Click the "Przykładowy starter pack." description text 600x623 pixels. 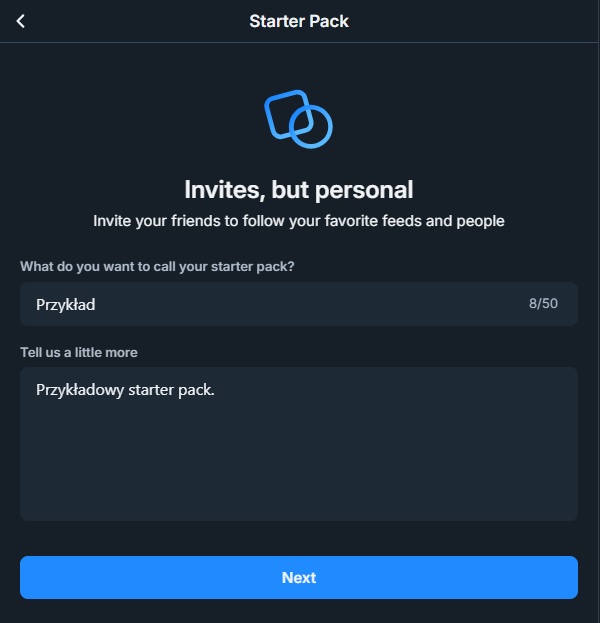pos(125,389)
